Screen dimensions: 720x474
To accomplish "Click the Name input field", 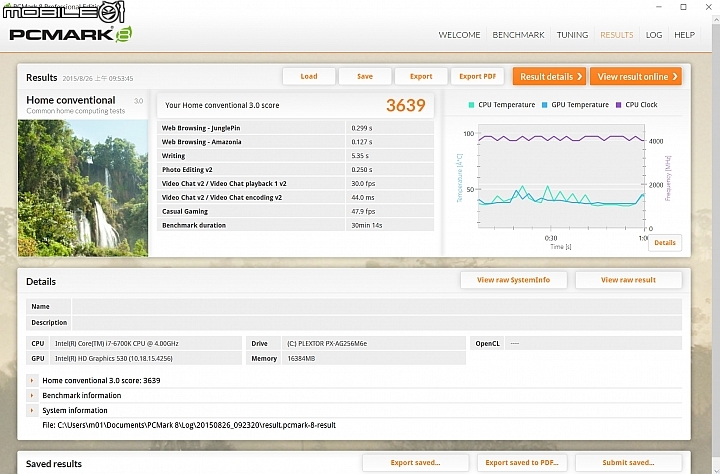I will (377, 306).
